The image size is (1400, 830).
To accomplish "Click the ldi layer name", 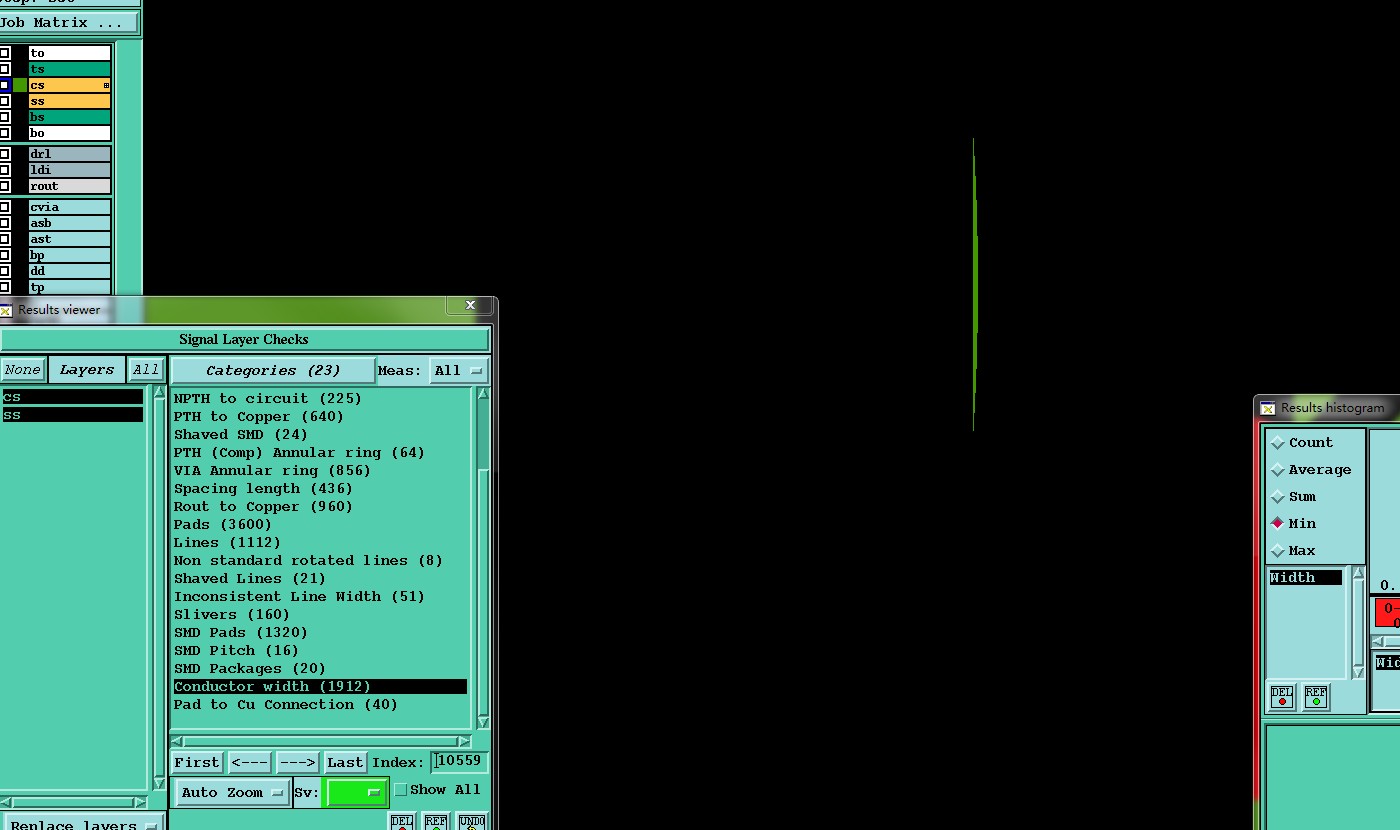I will point(69,170).
